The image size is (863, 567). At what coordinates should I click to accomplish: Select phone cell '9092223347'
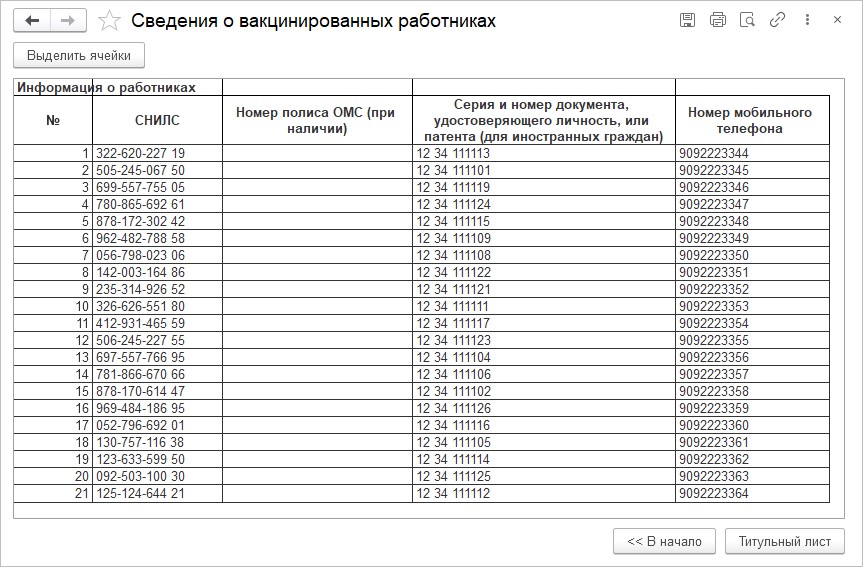[752, 204]
